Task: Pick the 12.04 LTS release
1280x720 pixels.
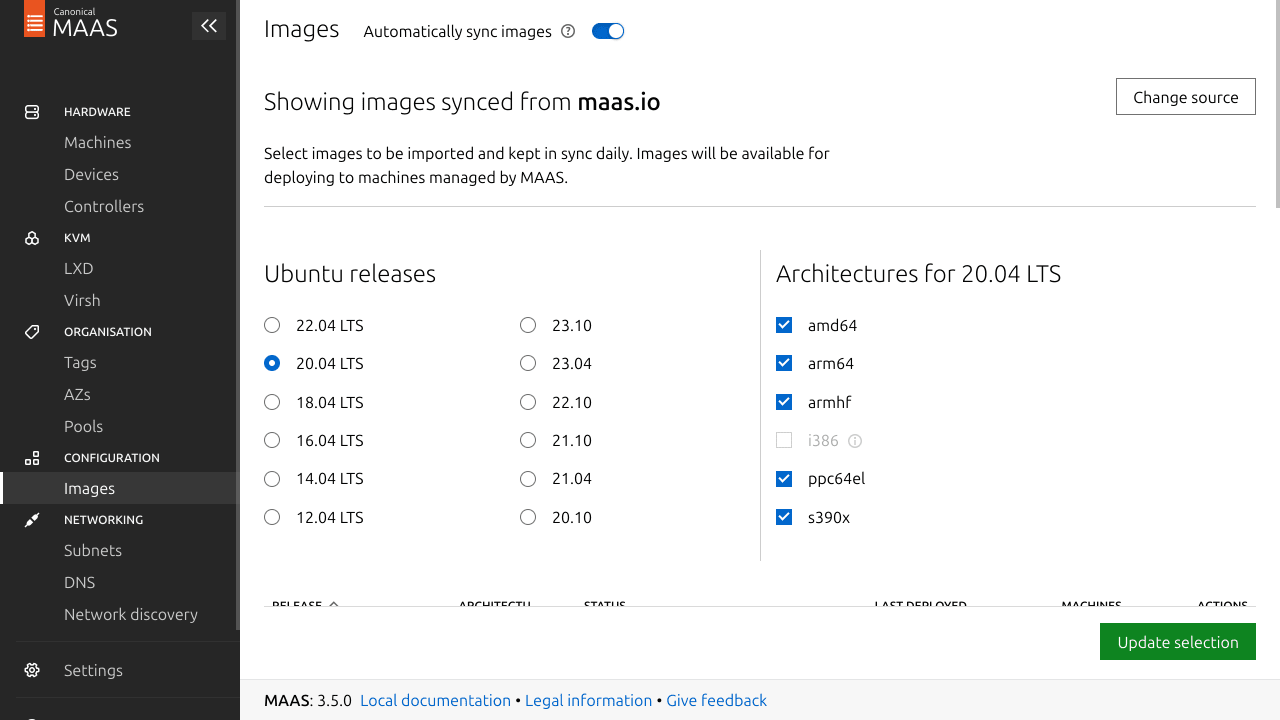Action: tap(272, 517)
